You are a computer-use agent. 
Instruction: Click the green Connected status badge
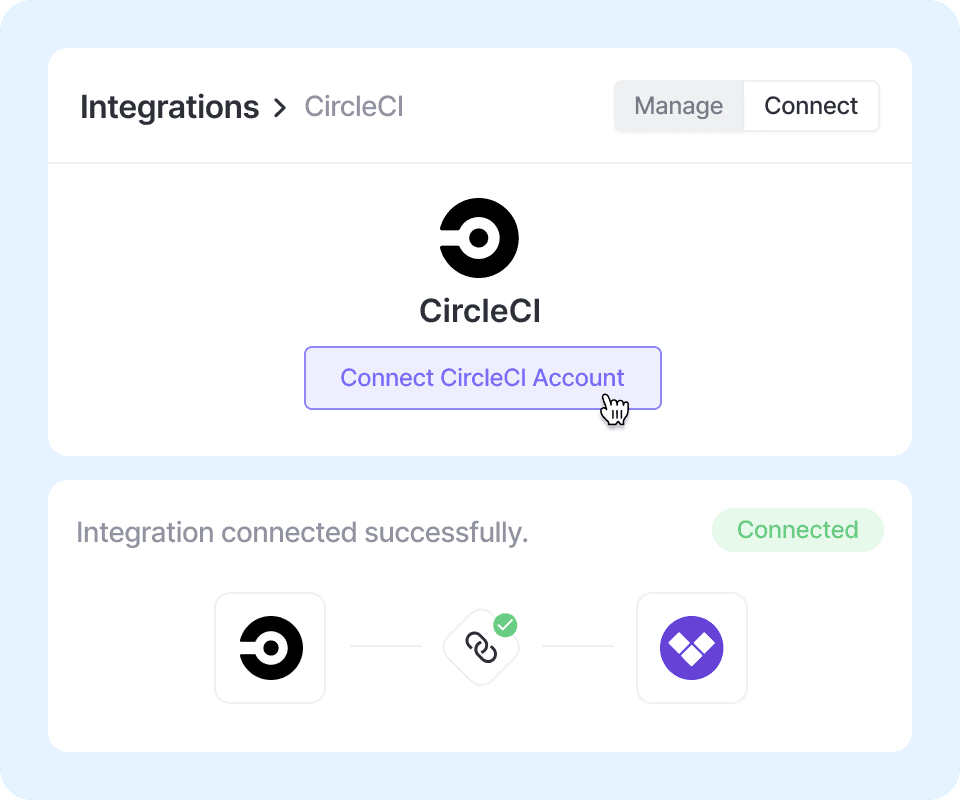pos(797,530)
